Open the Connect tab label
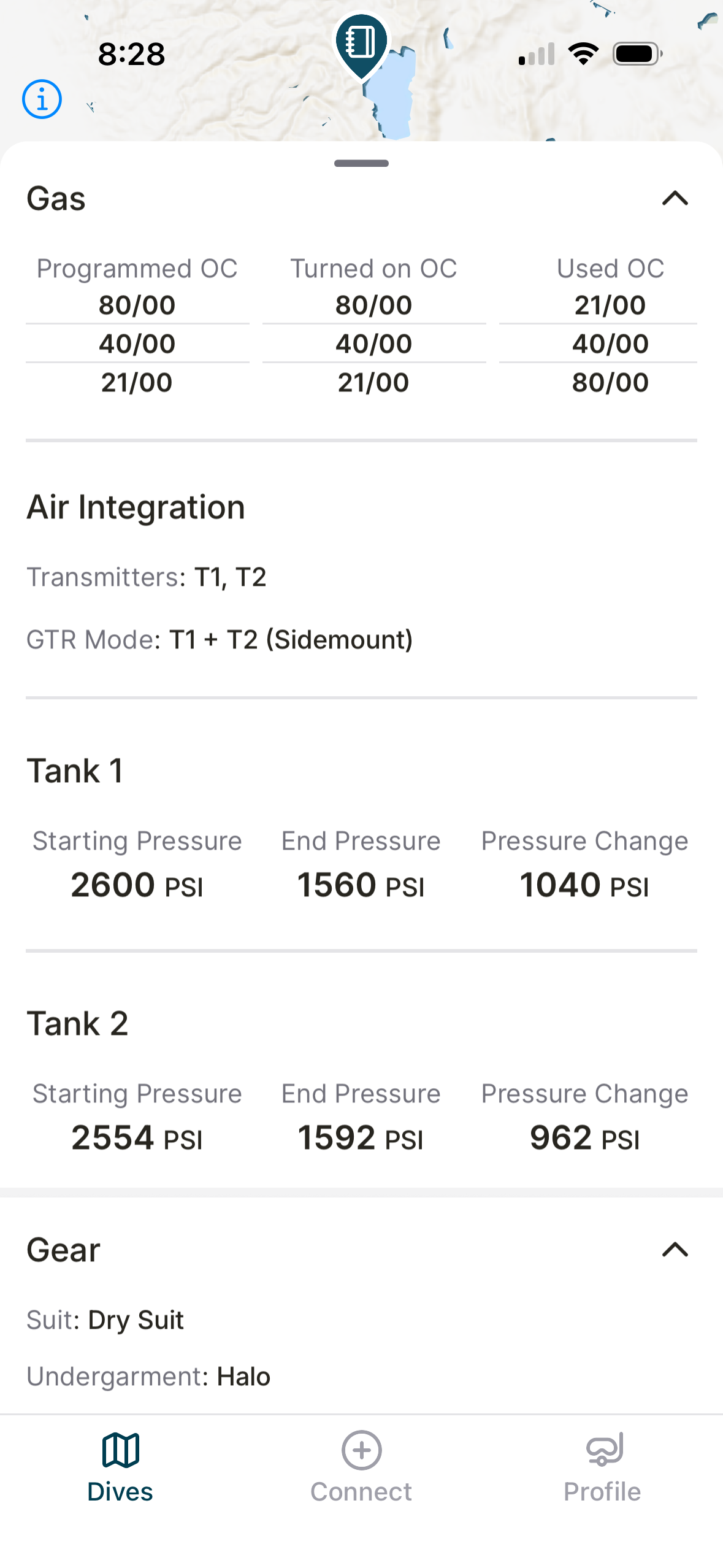723x1568 pixels. (x=361, y=1491)
